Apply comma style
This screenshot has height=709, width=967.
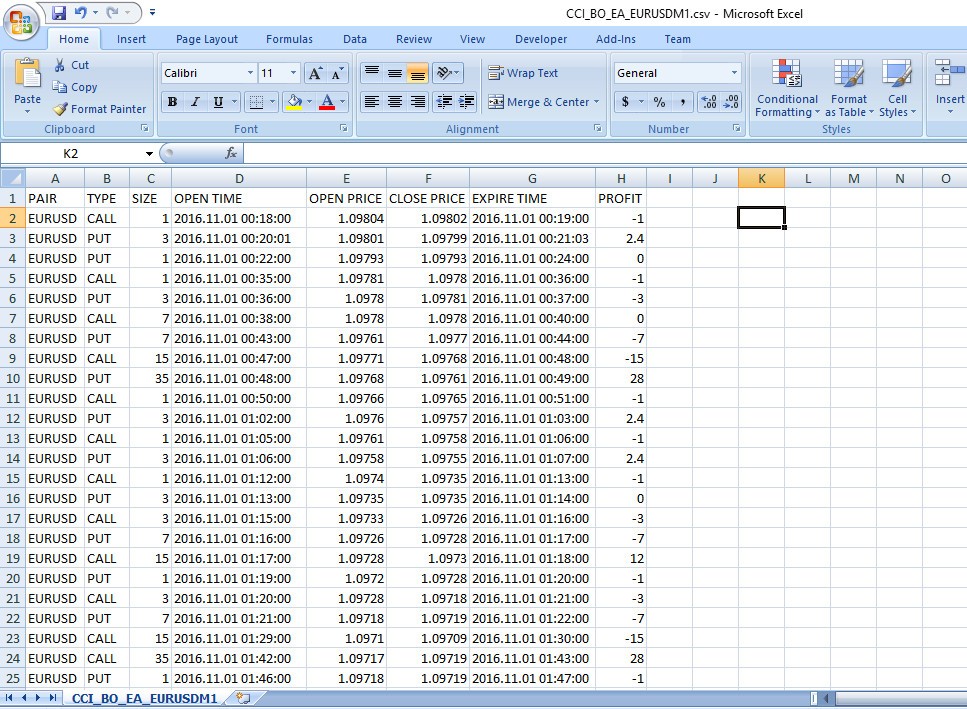[x=682, y=102]
